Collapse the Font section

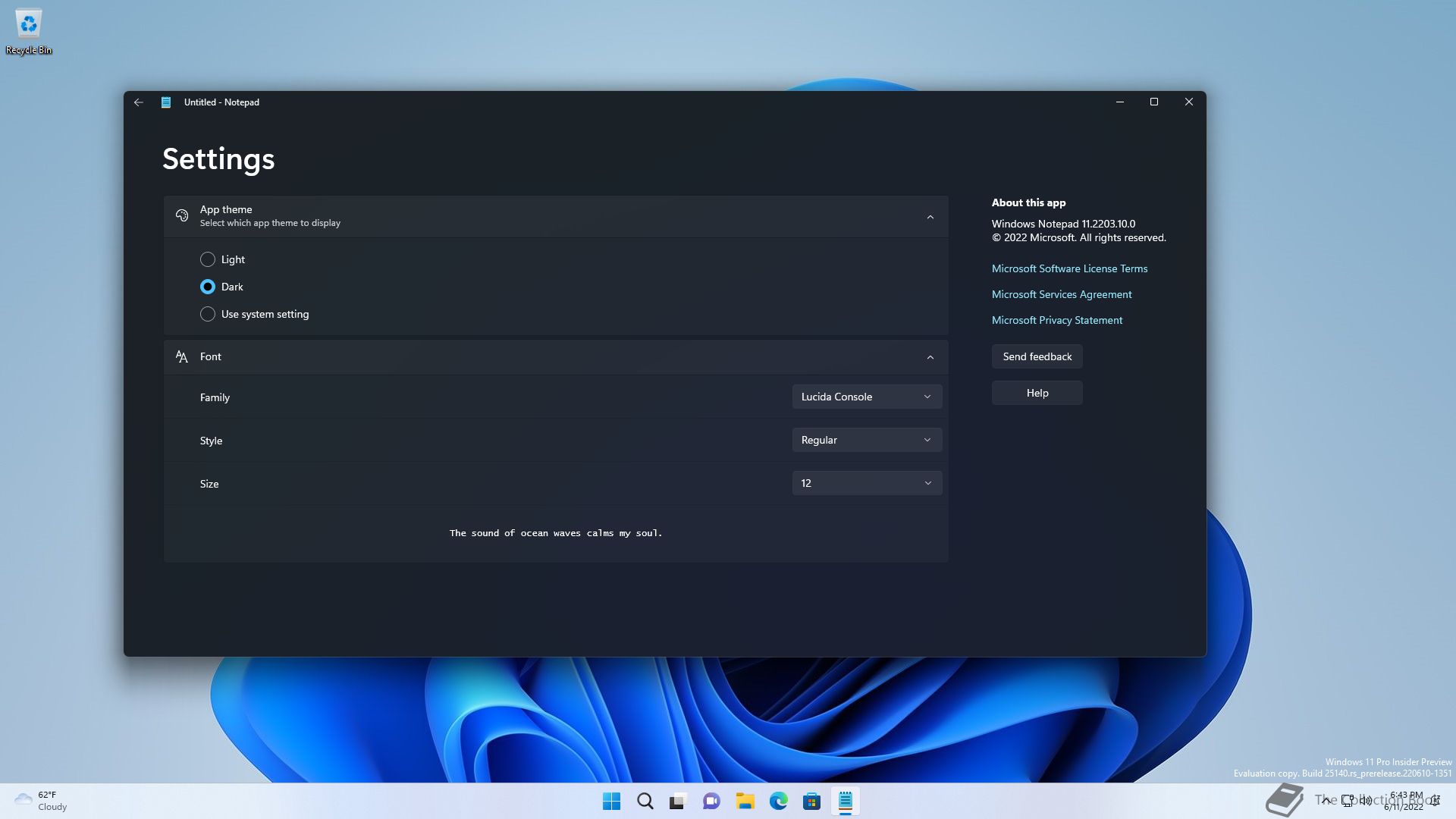[930, 357]
